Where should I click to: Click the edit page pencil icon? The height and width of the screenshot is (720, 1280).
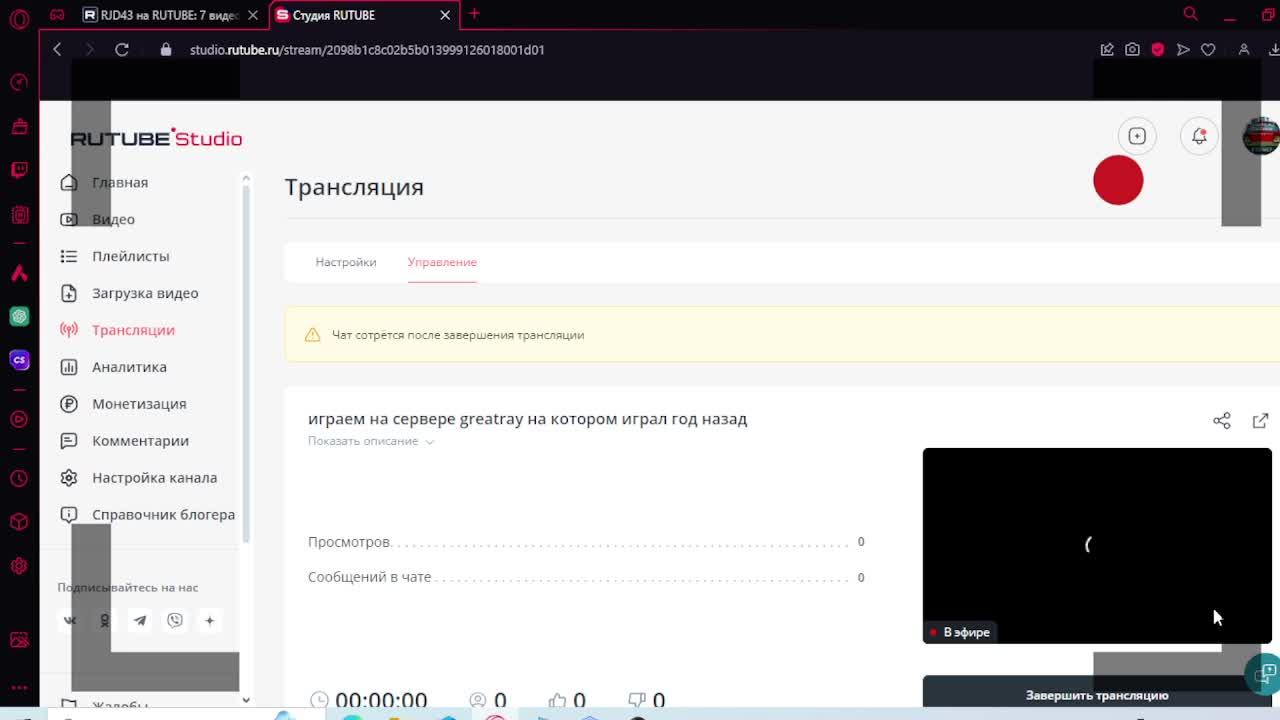[x=1107, y=49]
